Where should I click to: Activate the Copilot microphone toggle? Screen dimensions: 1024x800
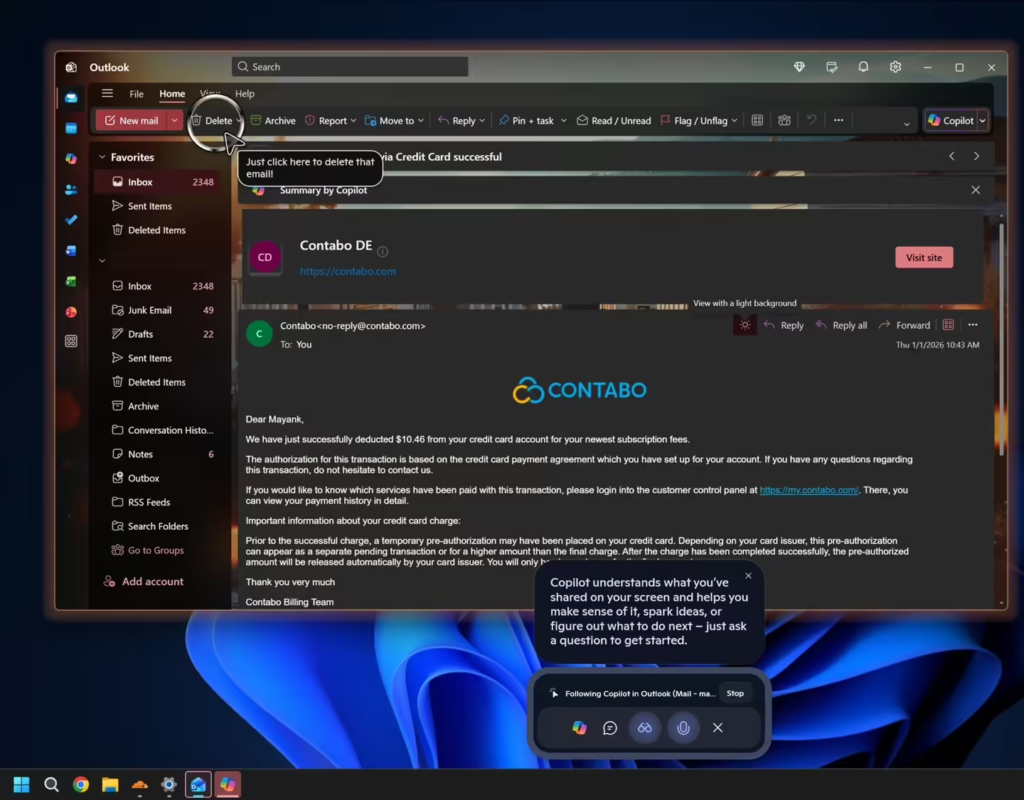pos(682,728)
